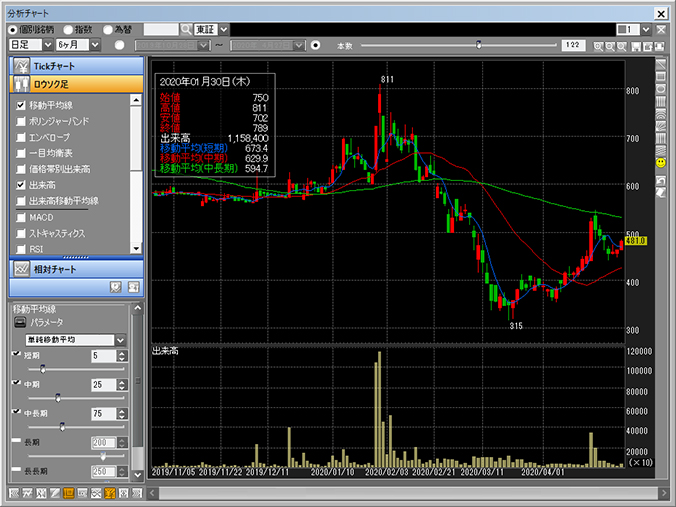
Task: Close the chart pane with X beside panel count
Action: [660, 29]
